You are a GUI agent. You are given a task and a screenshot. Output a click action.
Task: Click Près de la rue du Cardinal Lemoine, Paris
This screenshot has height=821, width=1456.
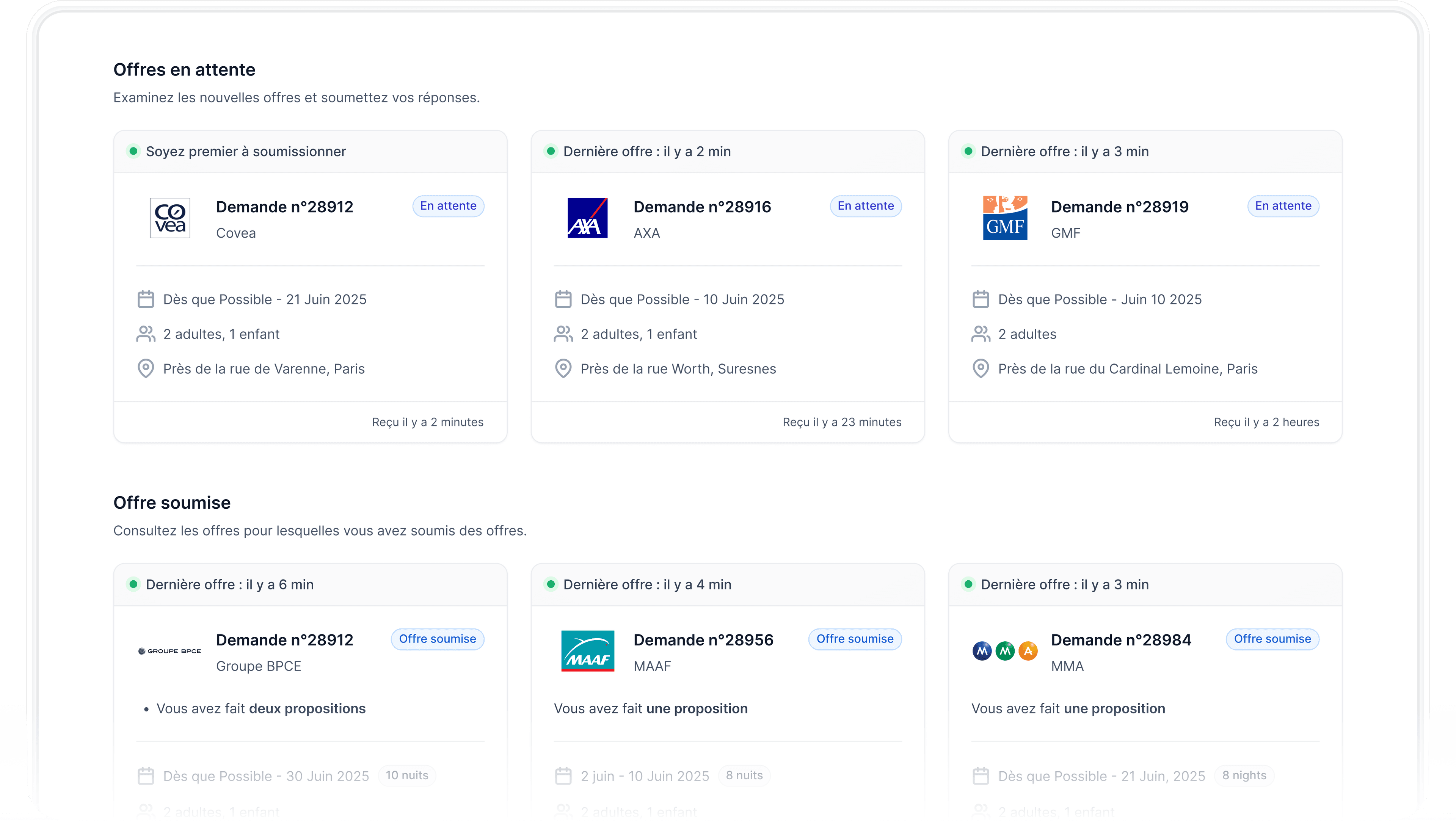pyautogui.click(x=1128, y=369)
